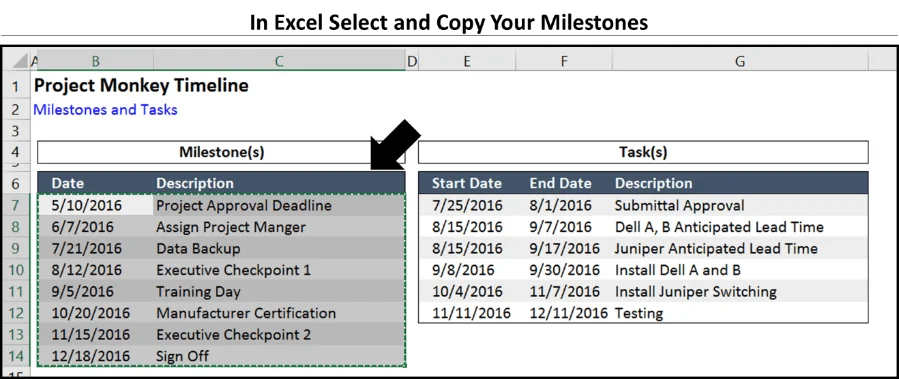Image resolution: width=899 pixels, height=379 pixels.
Task: Select the Training Day cell
Action: (279, 291)
